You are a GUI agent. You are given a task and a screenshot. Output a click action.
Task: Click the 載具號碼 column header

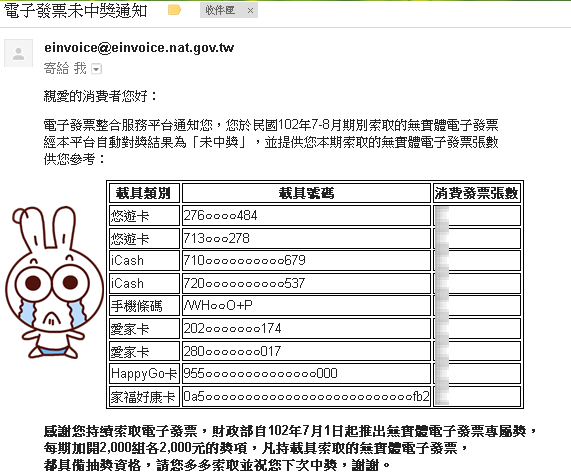[306, 193]
